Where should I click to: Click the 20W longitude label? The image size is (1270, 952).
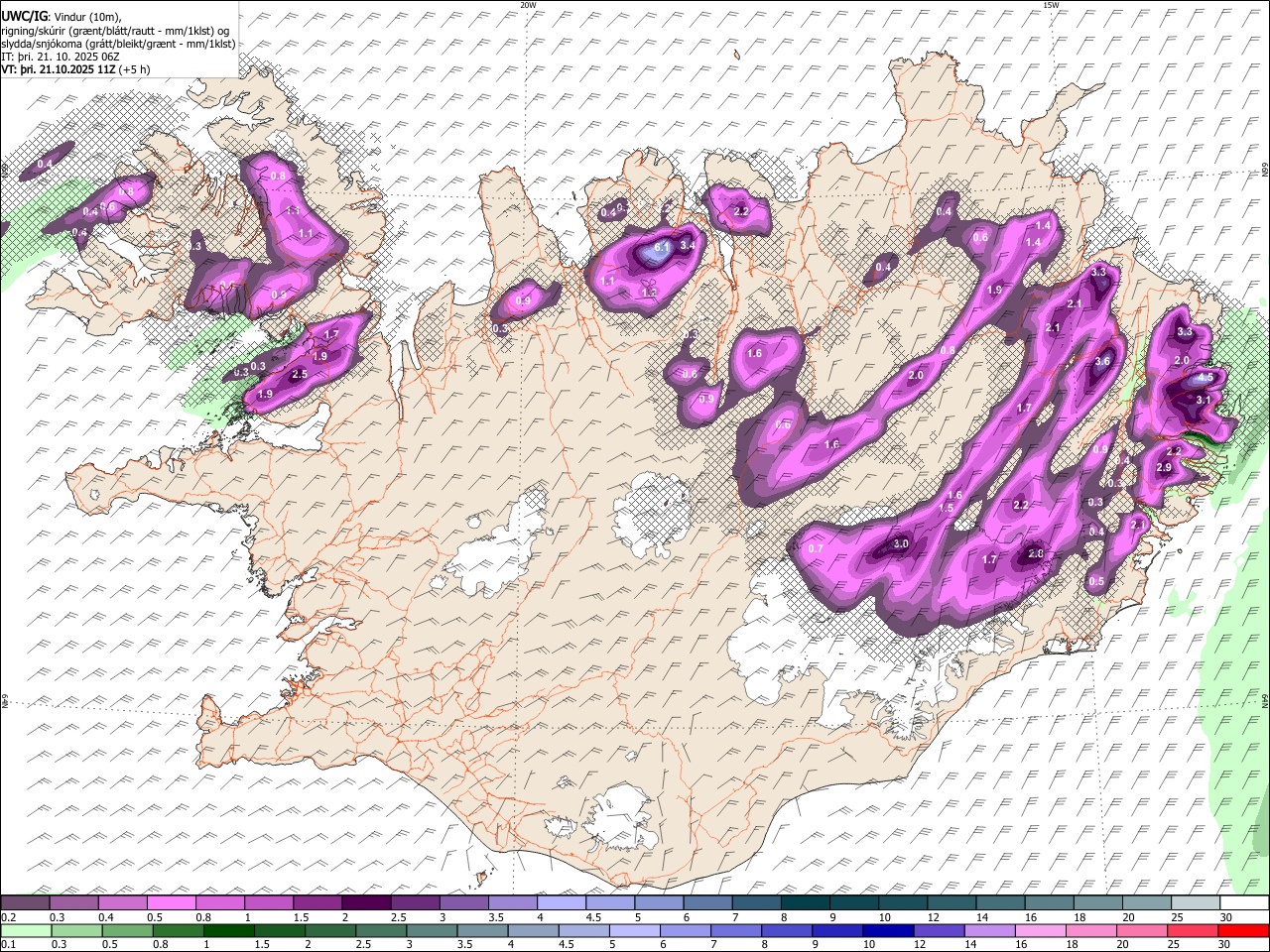[528, 5]
